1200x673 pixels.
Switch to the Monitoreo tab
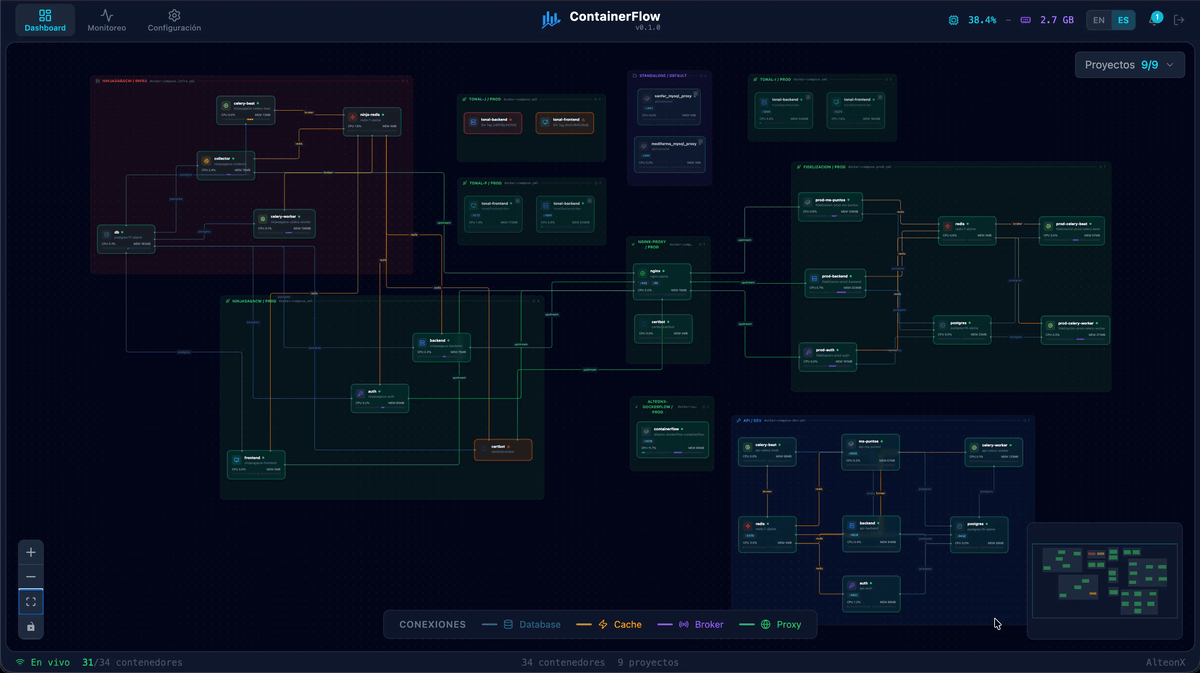(106, 20)
